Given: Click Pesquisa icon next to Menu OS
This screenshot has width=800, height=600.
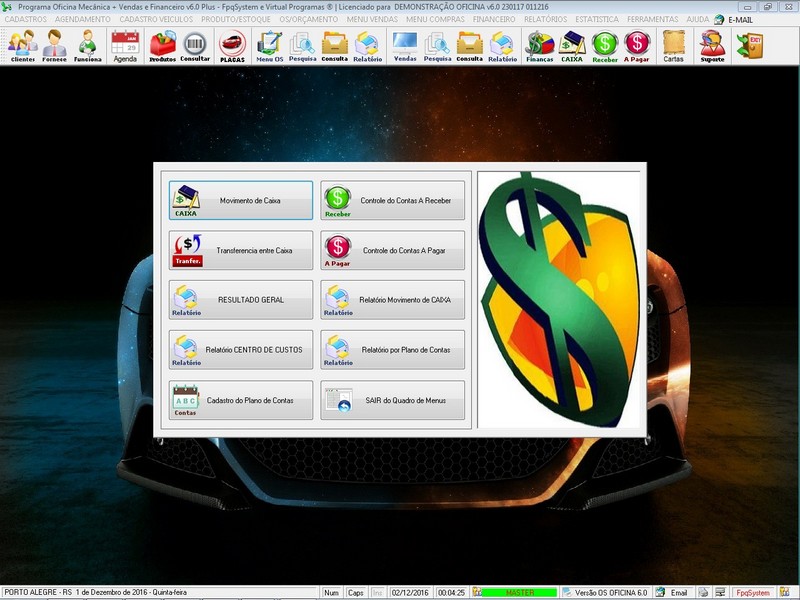Looking at the screenshot, I should [303, 46].
